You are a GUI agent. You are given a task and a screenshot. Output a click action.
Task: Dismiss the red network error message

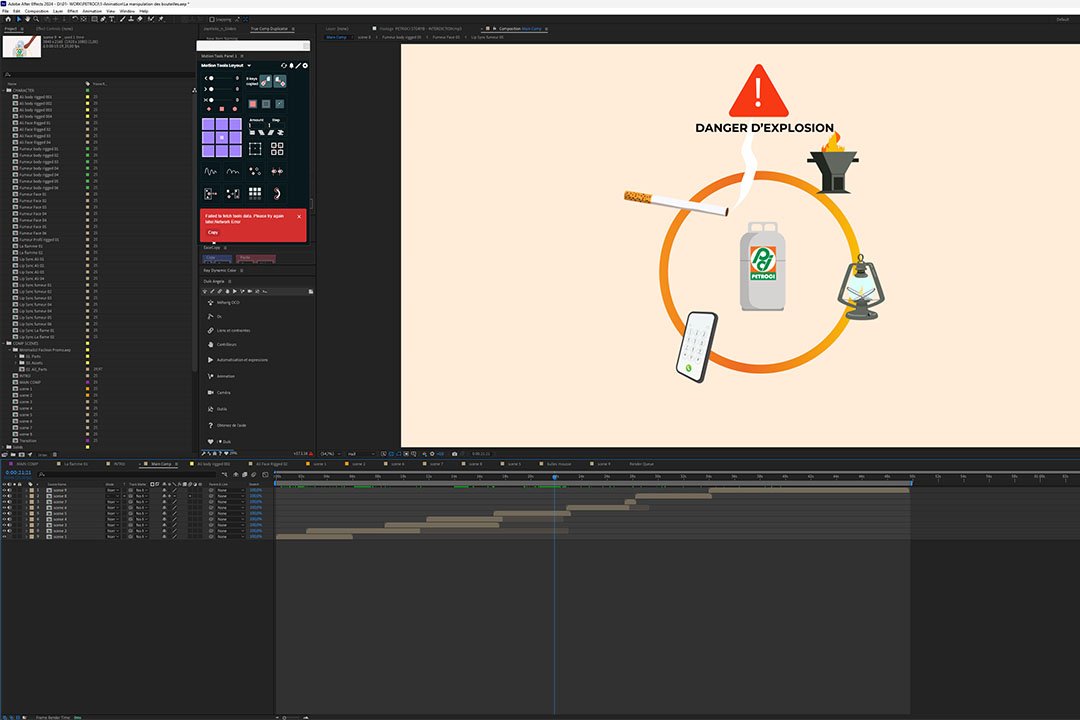coord(299,216)
